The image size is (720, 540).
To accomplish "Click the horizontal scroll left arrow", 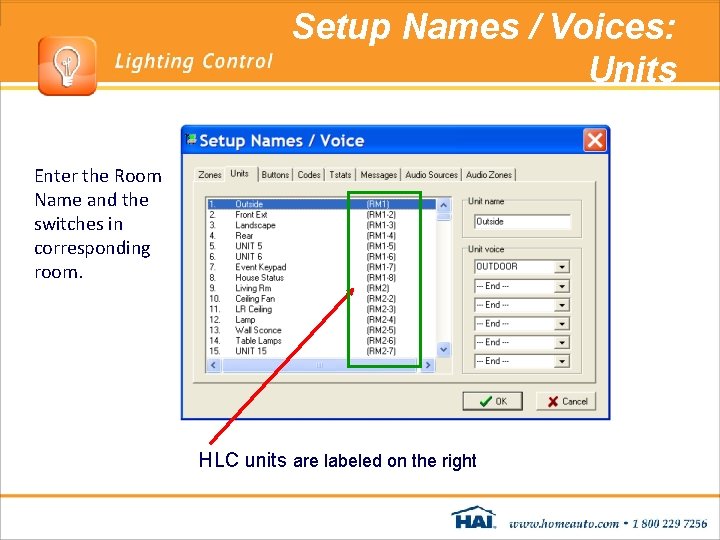I will pos(214,365).
